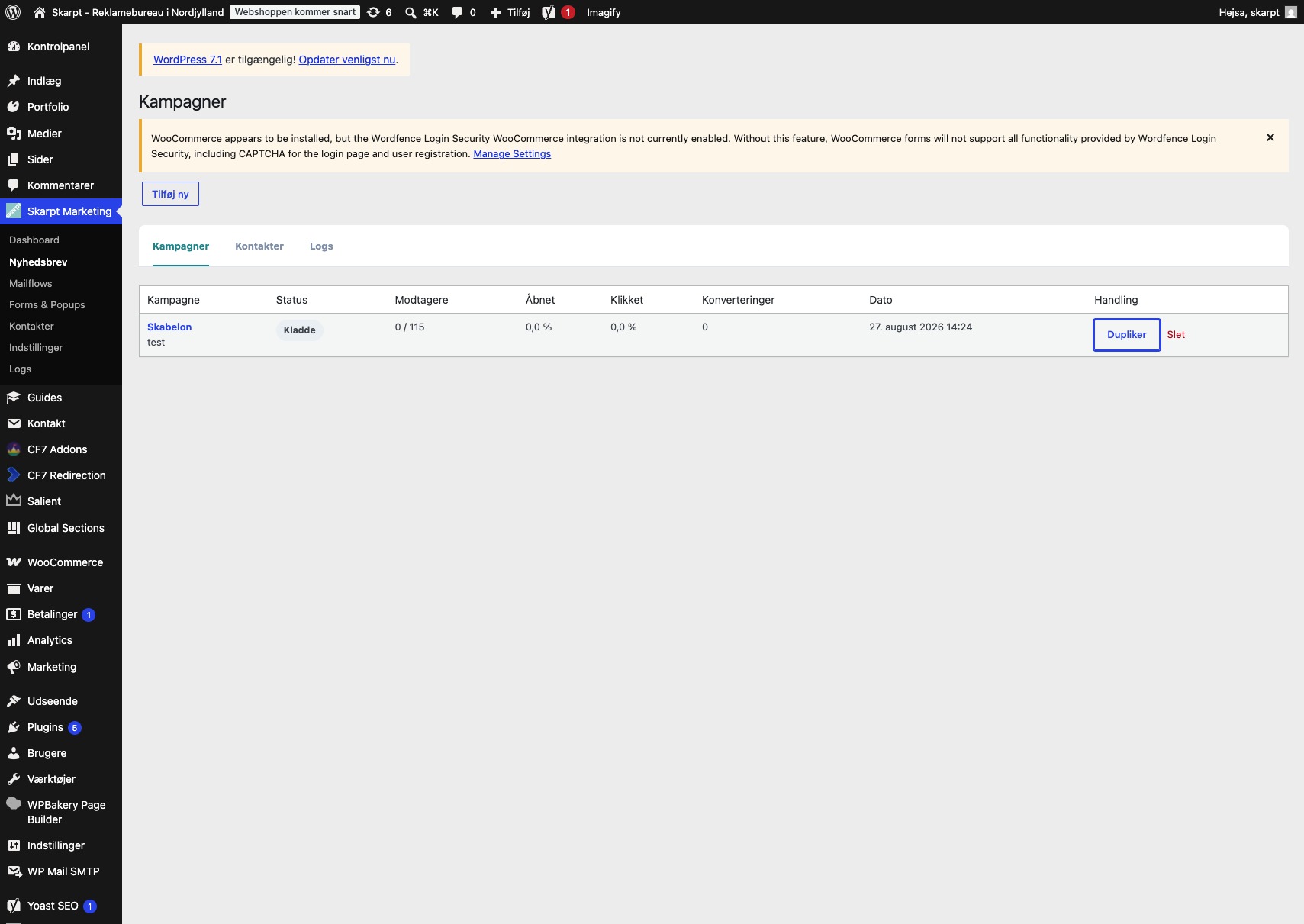
Task: Open Mailflows submenu item
Action: 31,283
